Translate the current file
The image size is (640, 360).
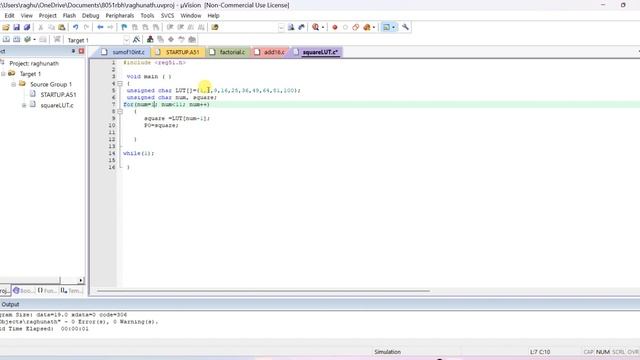click(6, 40)
